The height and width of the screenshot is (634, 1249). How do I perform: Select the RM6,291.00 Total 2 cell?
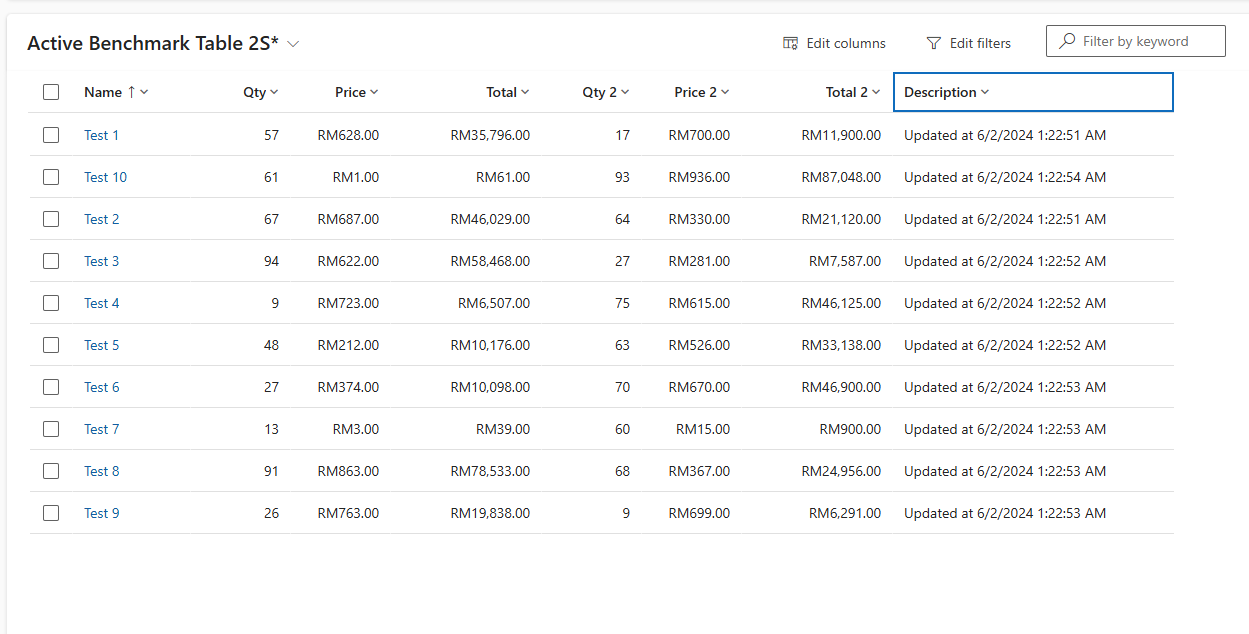[x=845, y=513]
